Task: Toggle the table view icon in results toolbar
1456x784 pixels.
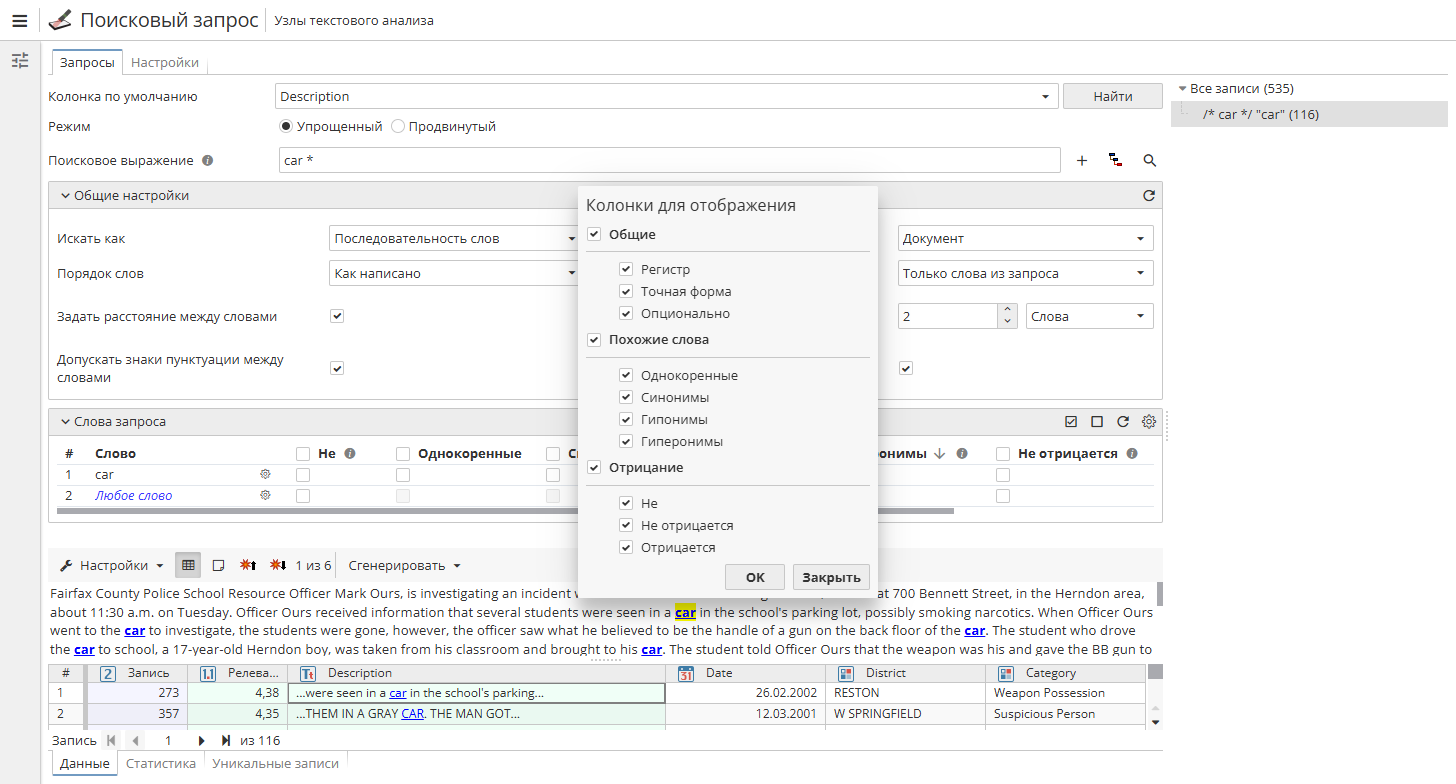Action: click(x=188, y=565)
